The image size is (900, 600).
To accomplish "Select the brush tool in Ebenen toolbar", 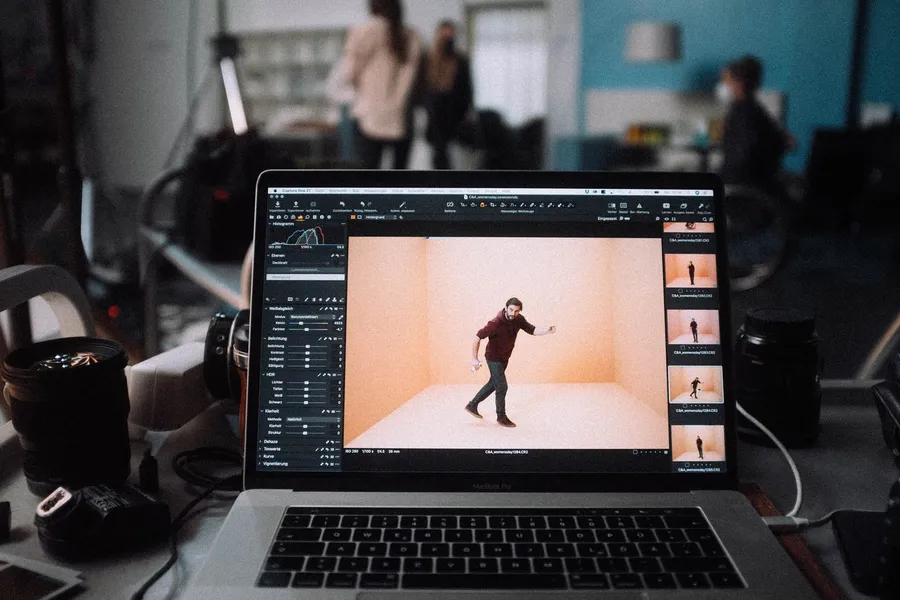I will [307, 300].
